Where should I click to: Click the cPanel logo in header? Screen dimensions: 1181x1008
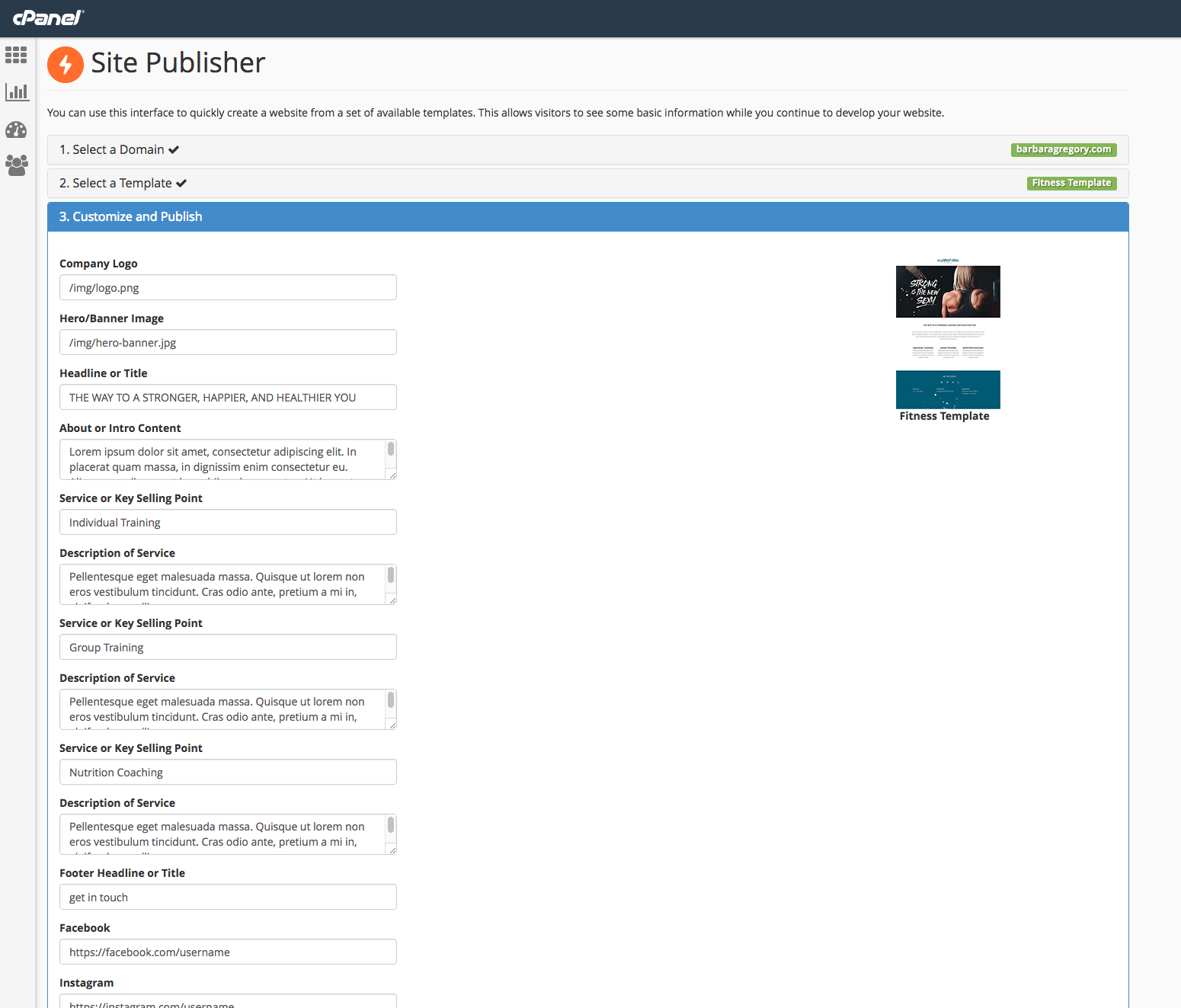point(48,18)
